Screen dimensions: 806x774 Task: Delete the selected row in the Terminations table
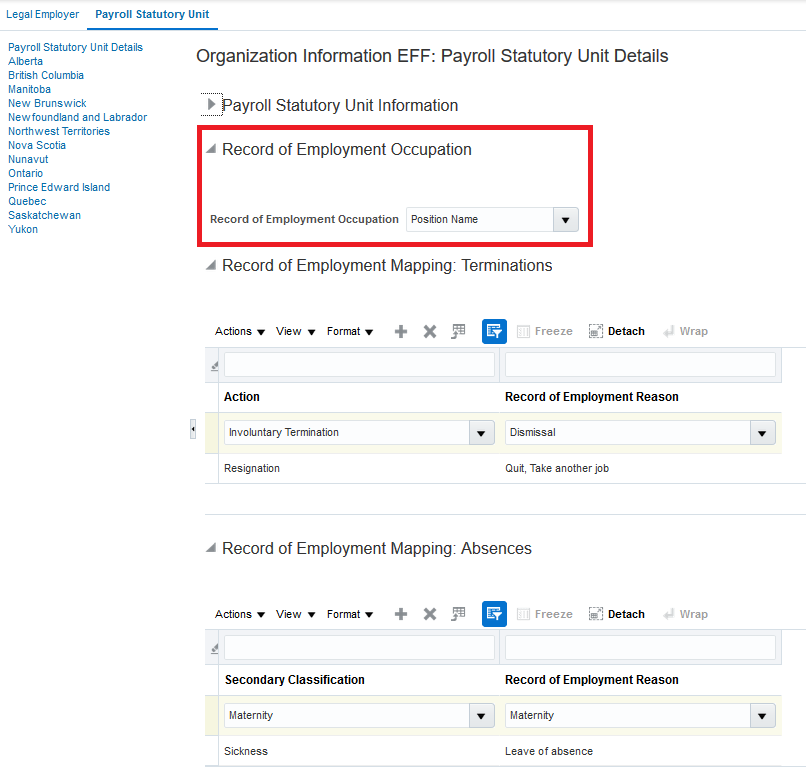point(430,332)
